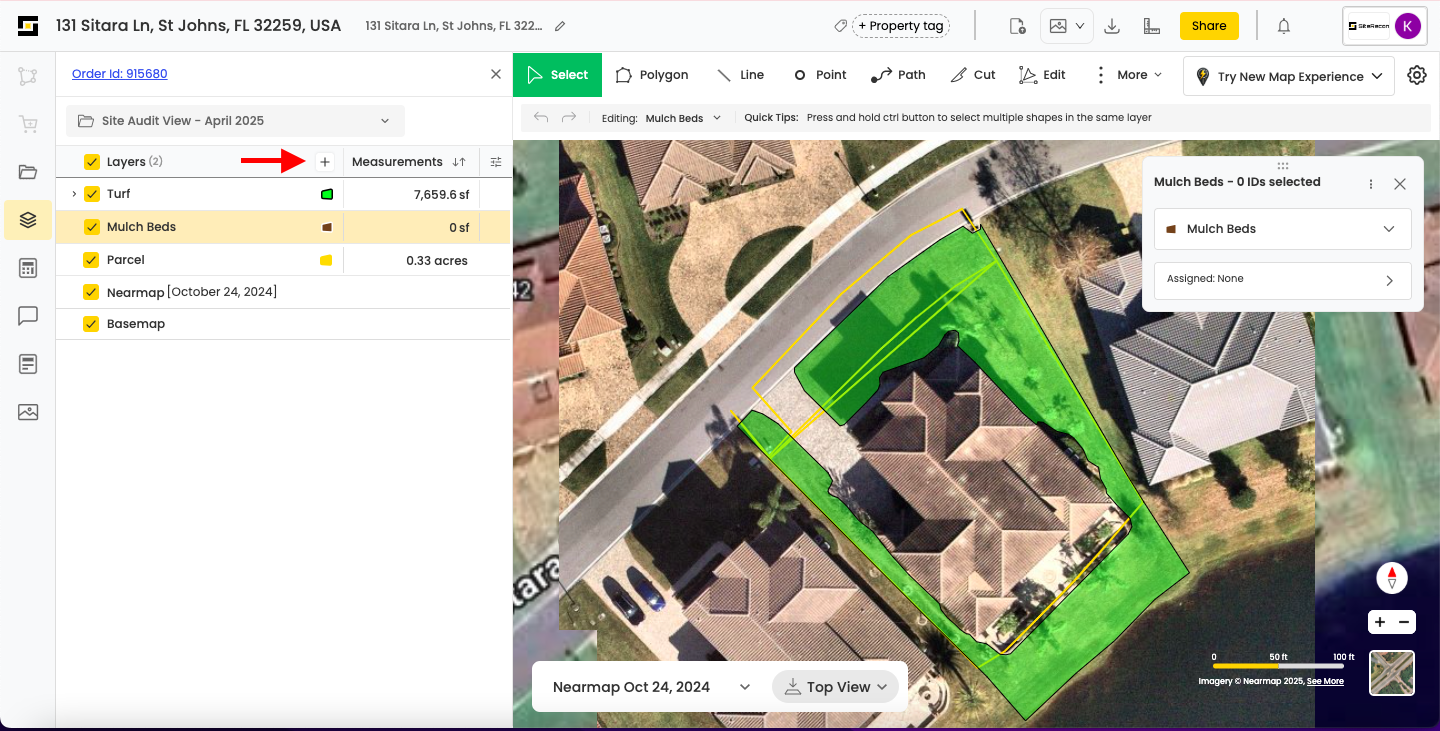Open the Top View dropdown

click(835, 687)
